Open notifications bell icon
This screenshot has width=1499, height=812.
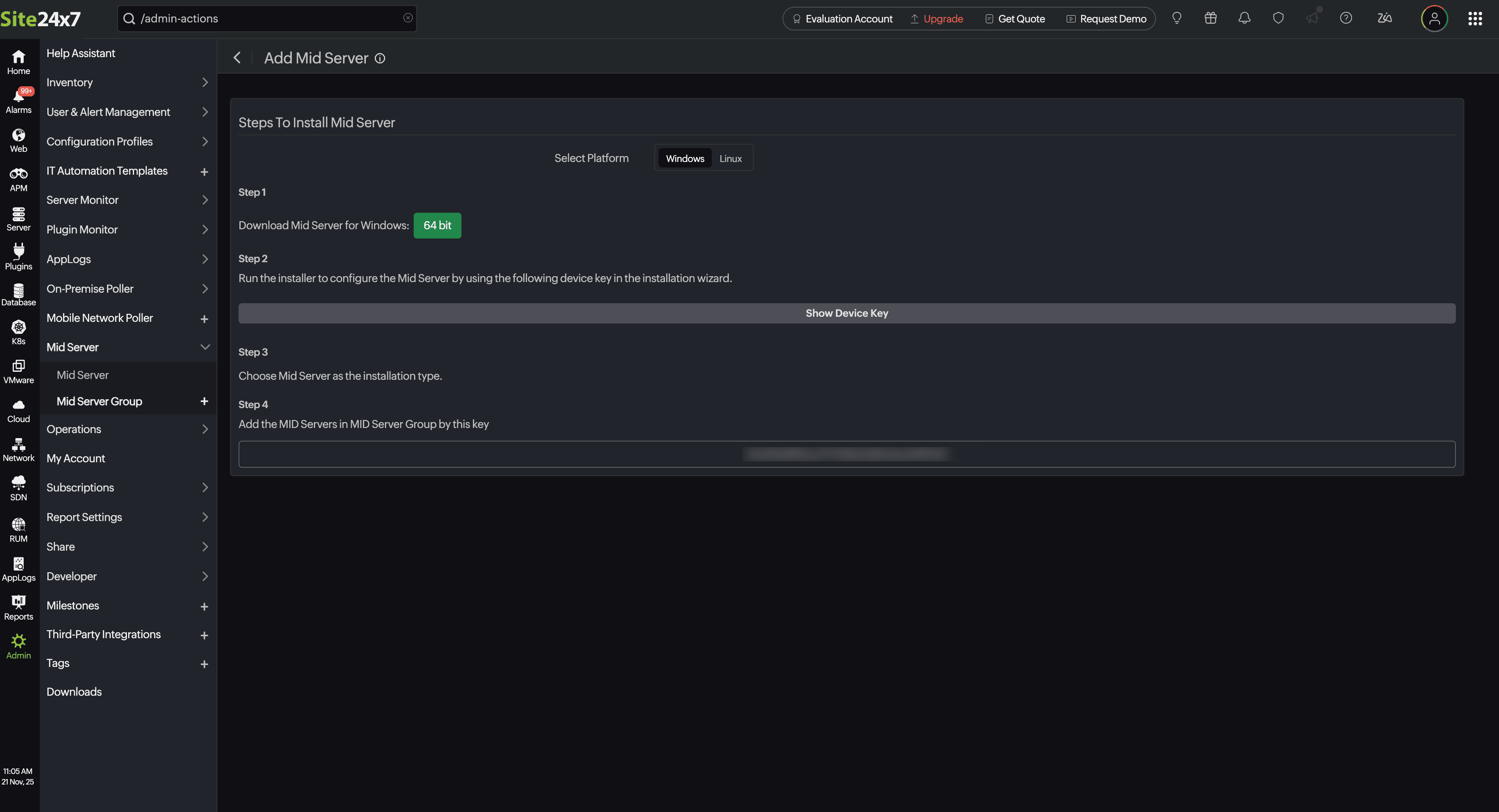pos(1244,19)
